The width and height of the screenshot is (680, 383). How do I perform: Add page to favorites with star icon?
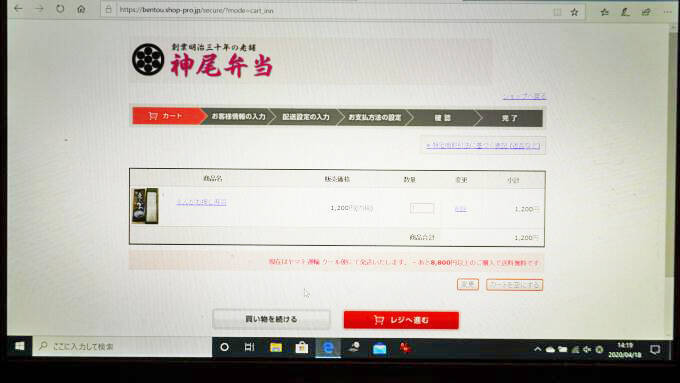click(x=575, y=12)
